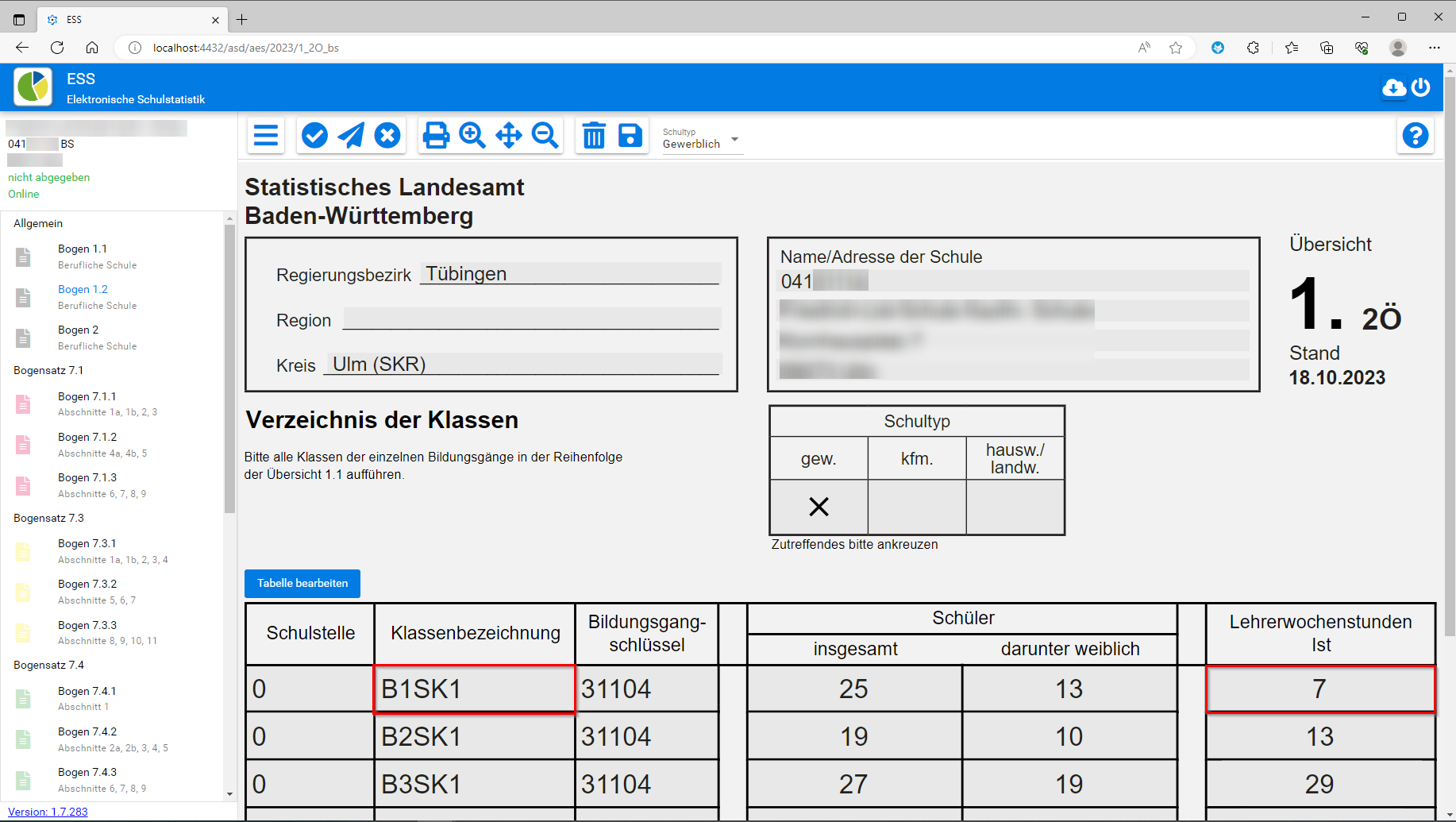Screen dimensions: 1456x822
Task: Check the kfm. Schultyp box
Action: [x=917, y=507]
